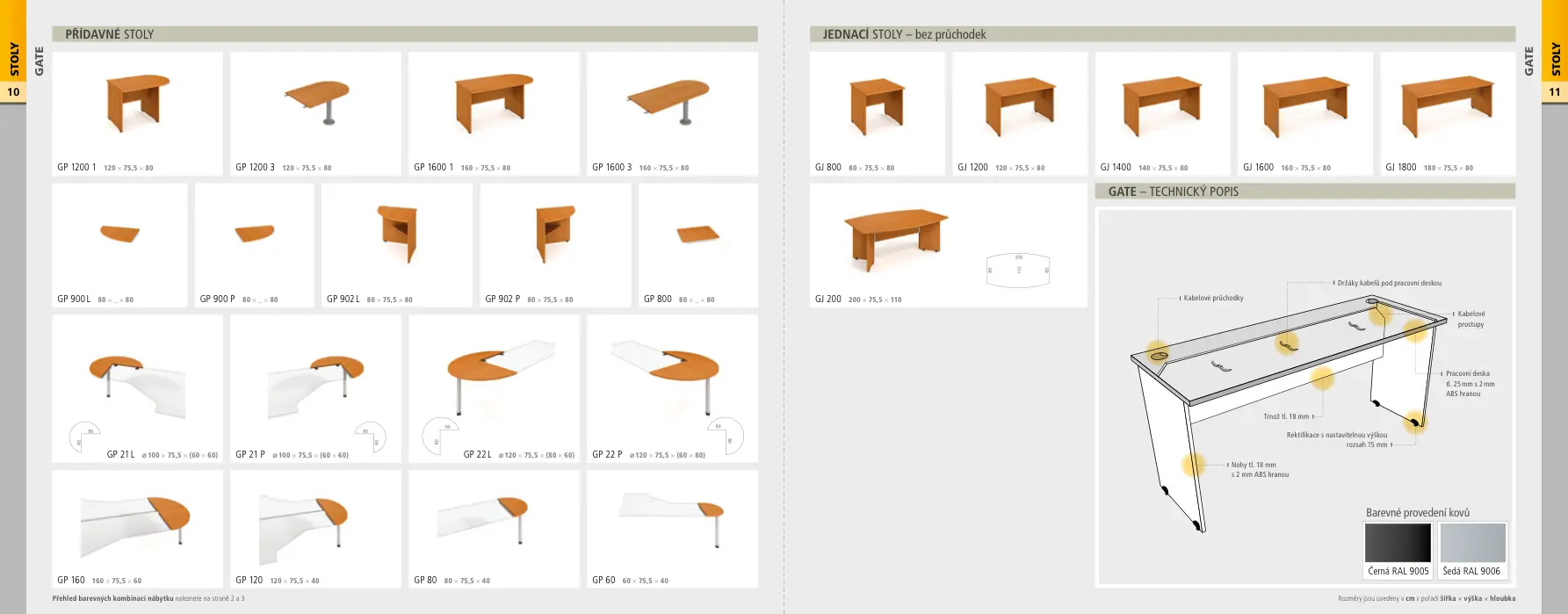Select the GP 22 P round table image
Viewport: 1568px width, 614px height.
(667, 377)
